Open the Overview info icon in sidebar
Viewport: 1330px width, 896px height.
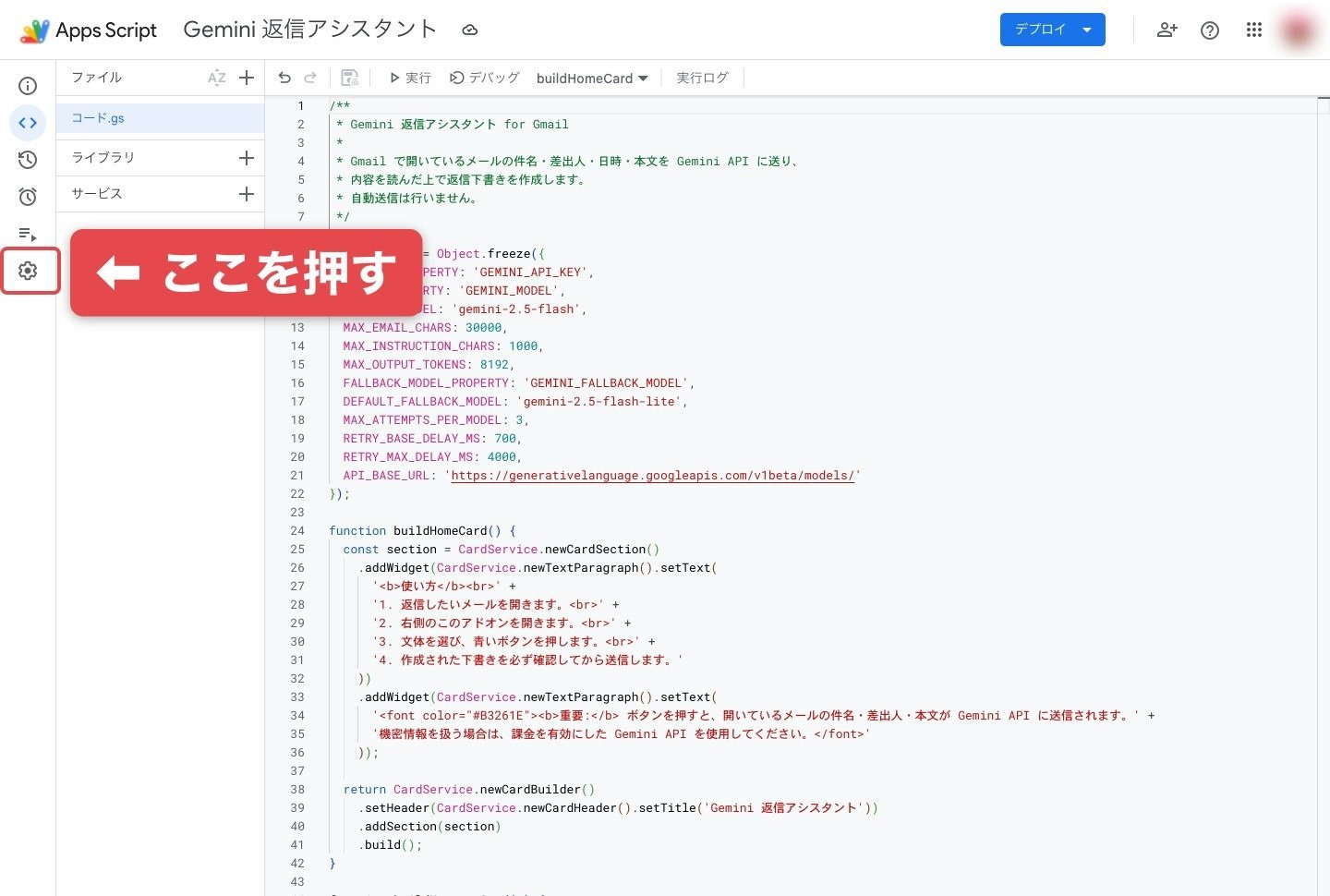[28, 86]
